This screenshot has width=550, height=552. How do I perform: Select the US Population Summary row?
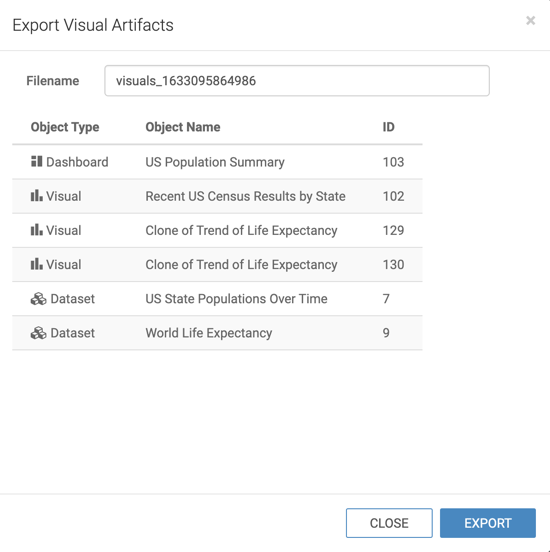pos(217,162)
